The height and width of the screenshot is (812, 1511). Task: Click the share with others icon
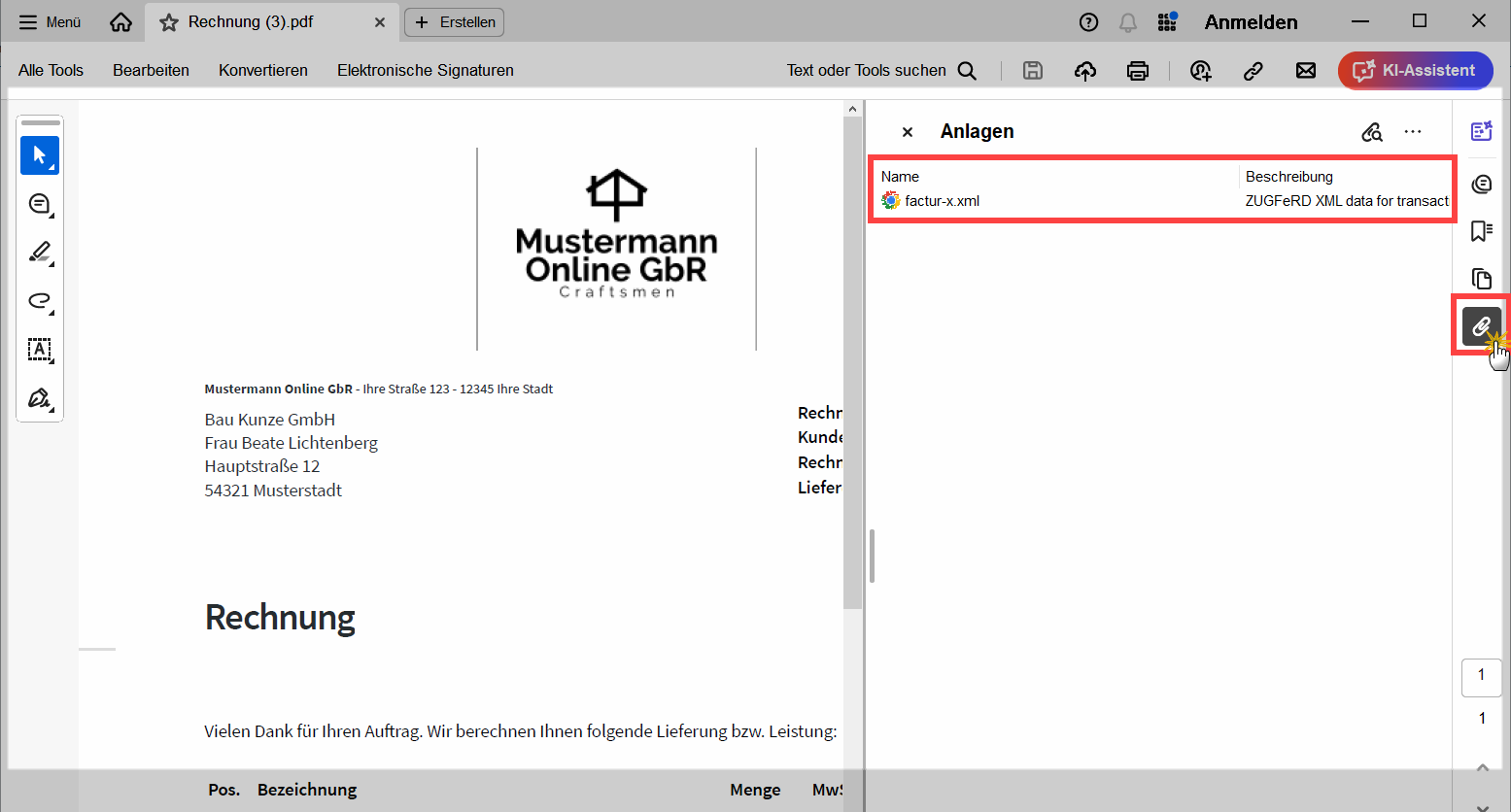pyautogui.click(x=1201, y=70)
